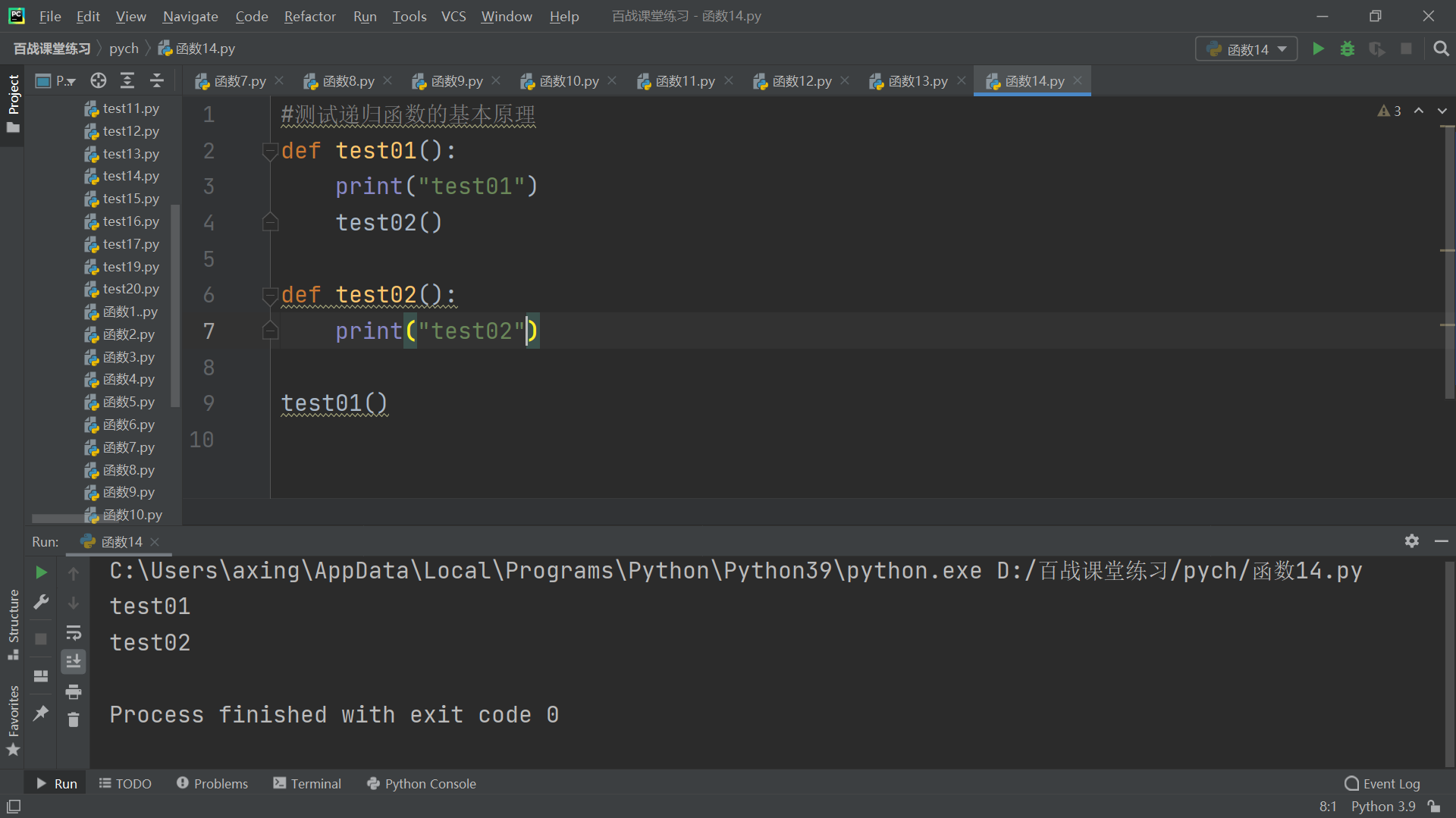Image resolution: width=1456 pixels, height=818 pixels.
Task: Open 函数5.py in Project tree
Action: pos(119,402)
